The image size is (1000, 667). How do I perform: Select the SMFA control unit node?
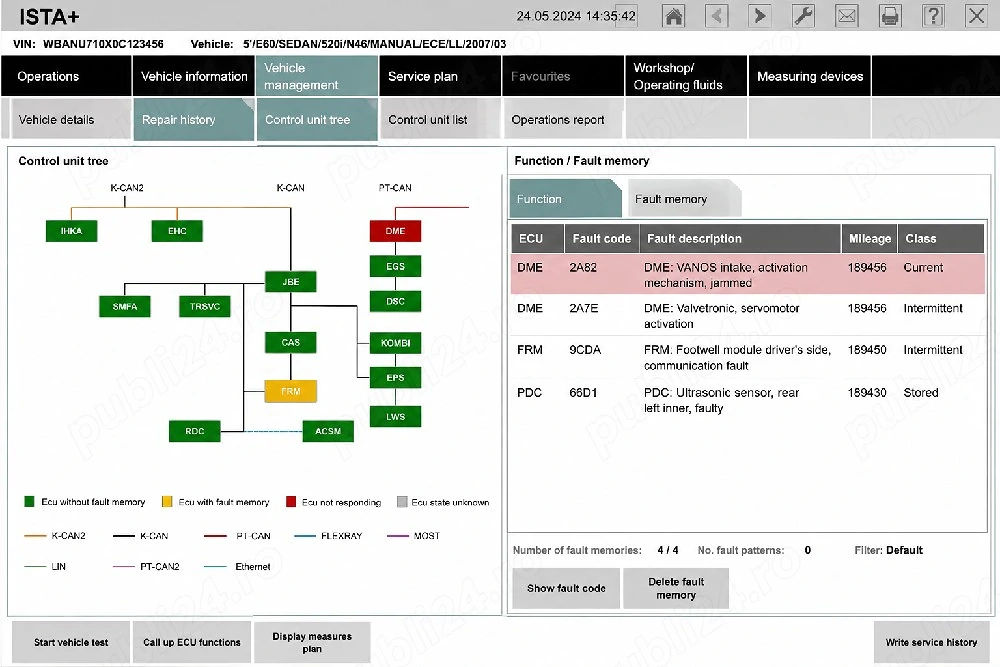pos(125,306)
